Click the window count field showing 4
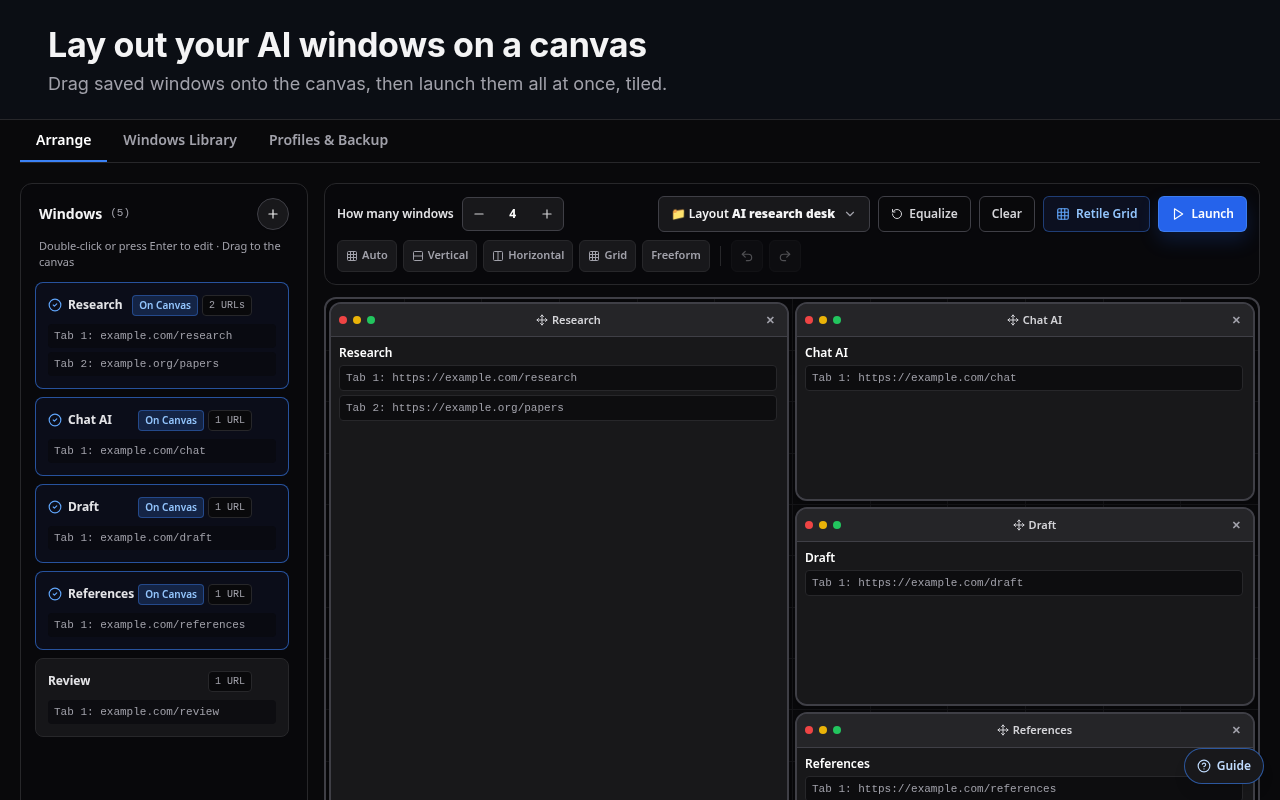This screenshot has width=1280, height=800. 513,214
